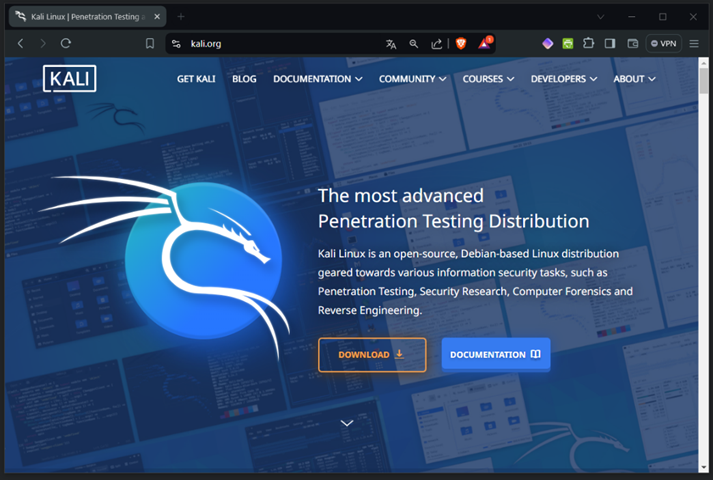Screen dimensions: 713x480
Task: Open the Extensions puzzle piece icon
Action: tap(588, 44)
